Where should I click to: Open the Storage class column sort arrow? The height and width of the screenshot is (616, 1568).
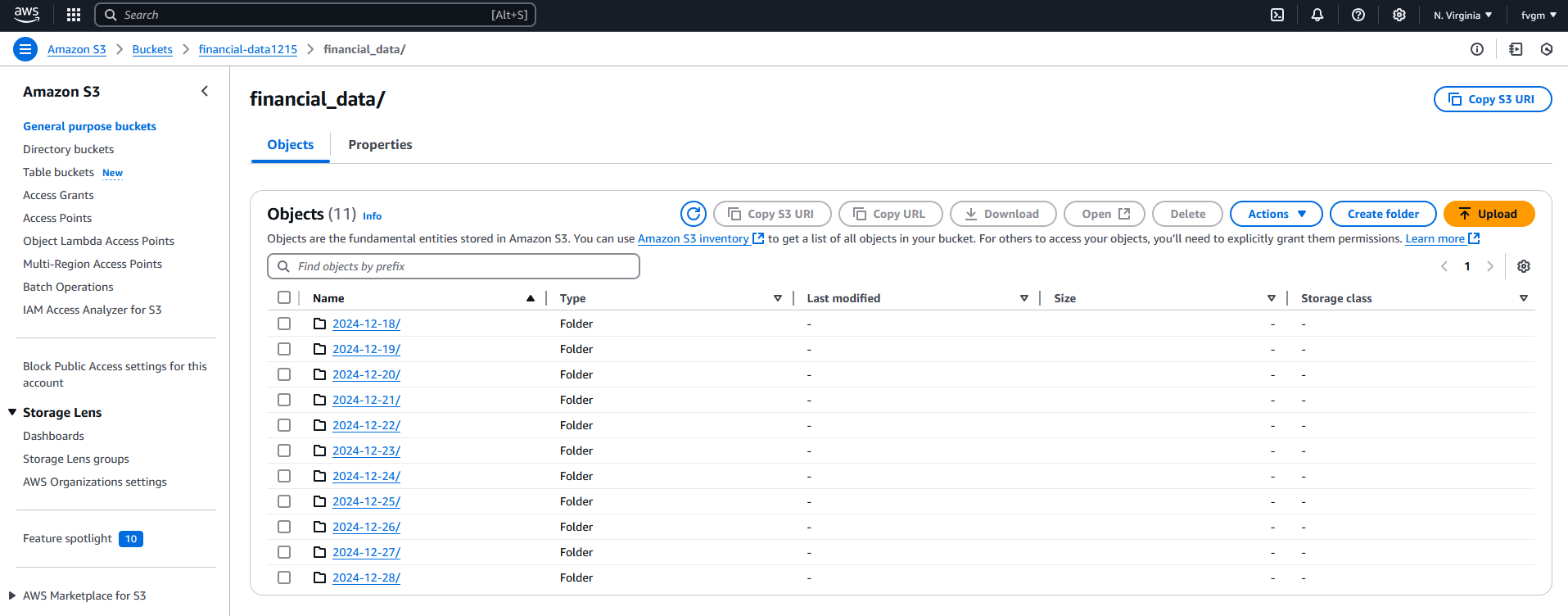point(1524,298)
